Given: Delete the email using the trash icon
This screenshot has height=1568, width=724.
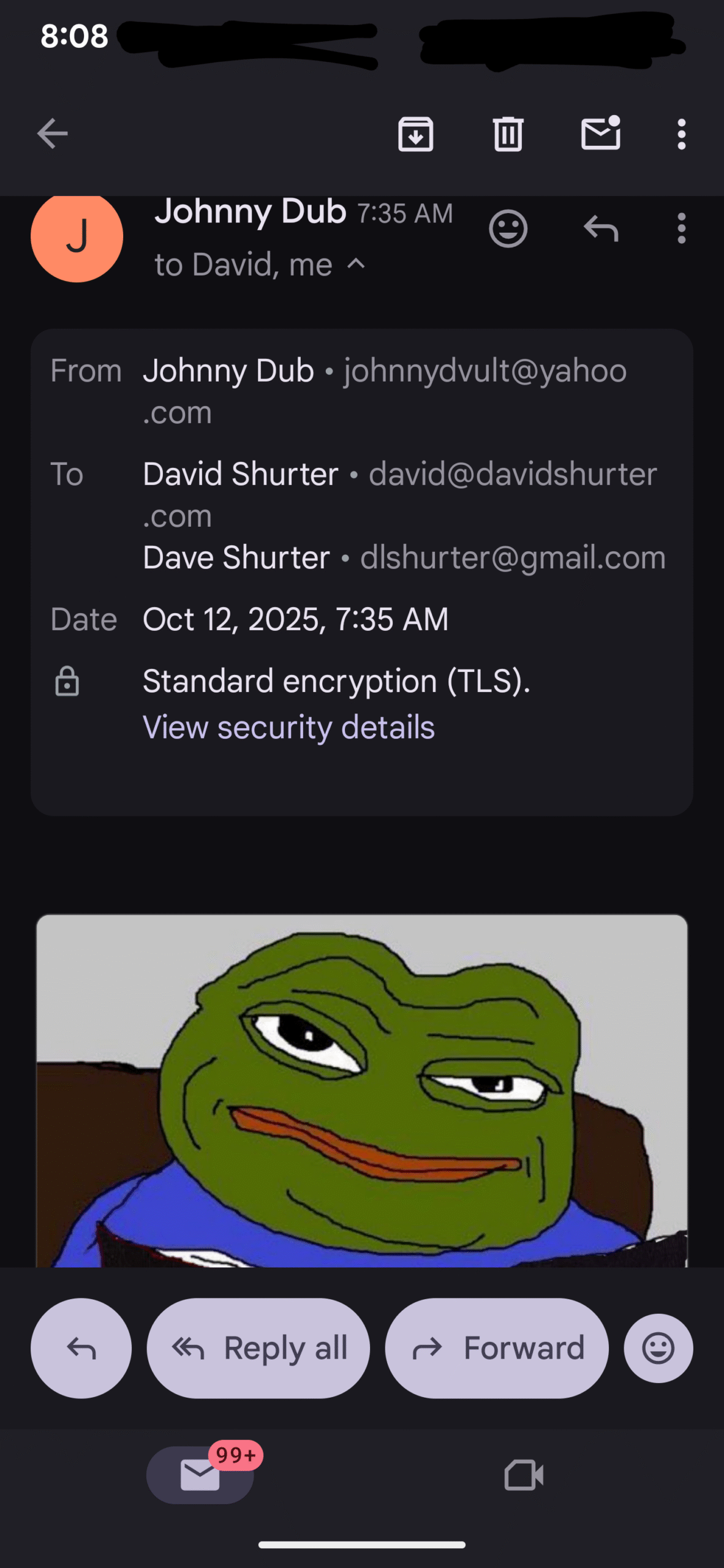Looking at the screenshot, I should click(508, 134).
